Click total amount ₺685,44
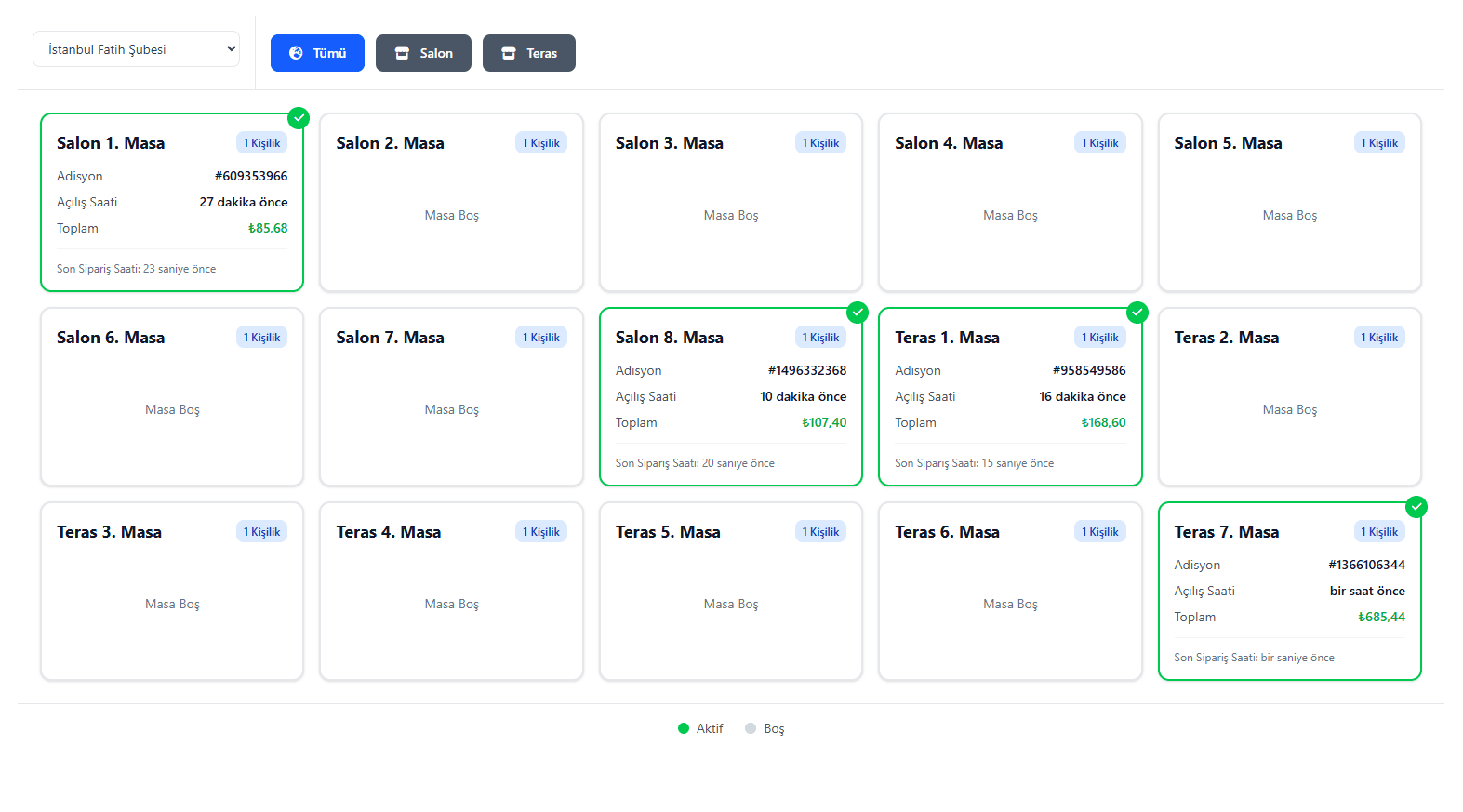 pos(1381,617)
